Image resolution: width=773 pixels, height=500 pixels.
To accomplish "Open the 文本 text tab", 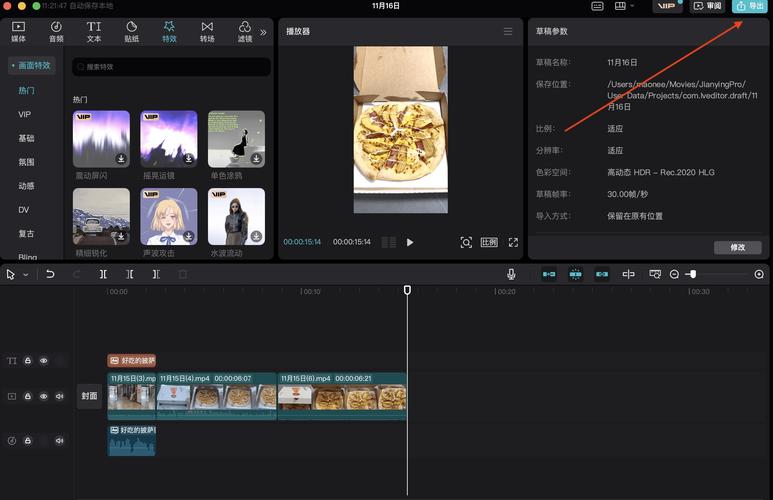I will [x=94, y=32].
